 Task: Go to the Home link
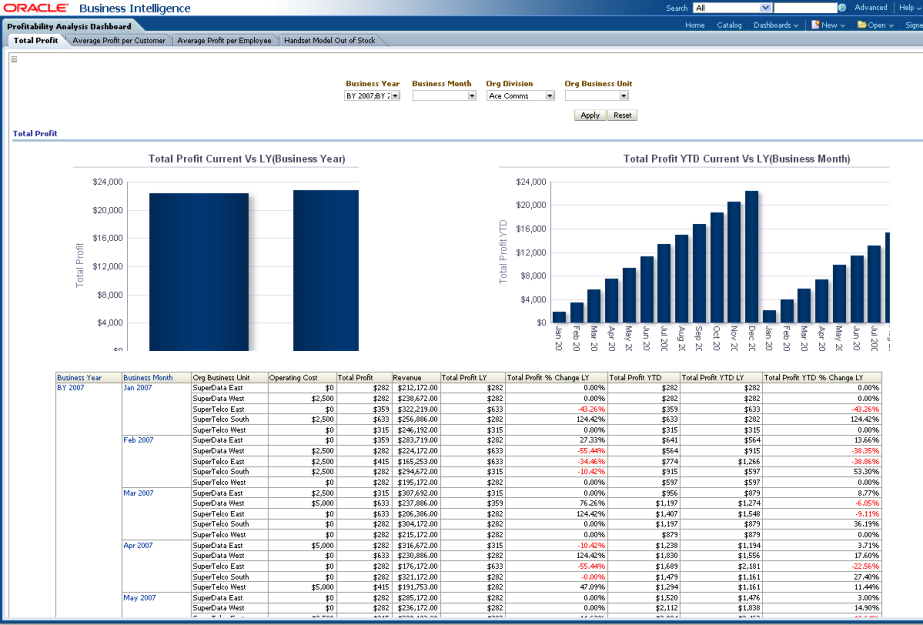click(x=695, y=25)
